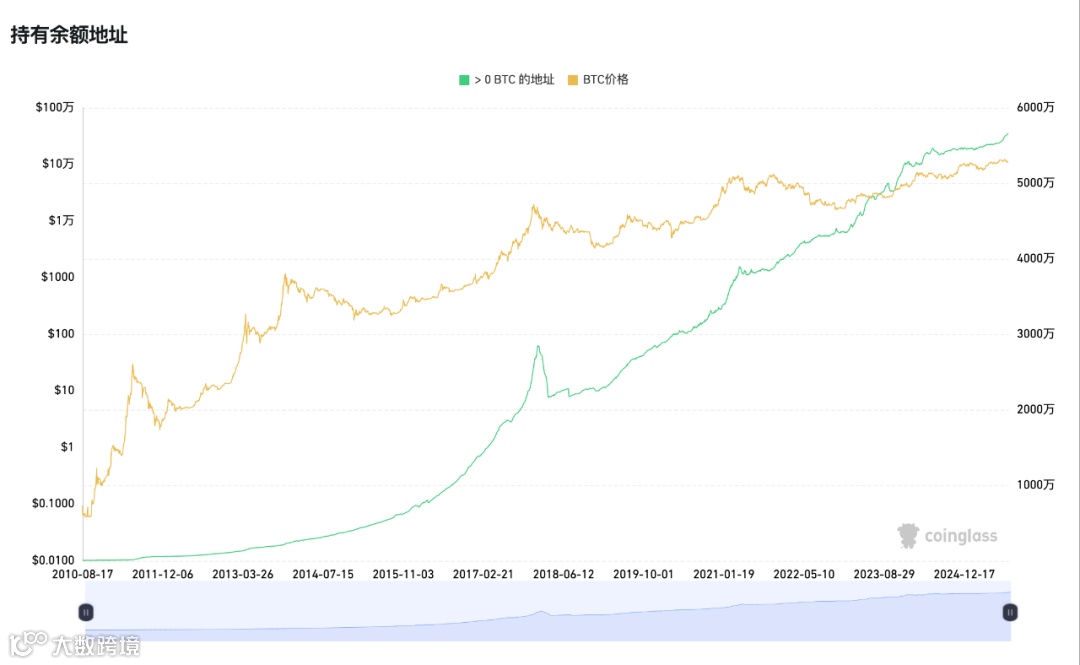Click the '2022-05-10' date label
This screenshot has width=1080, height=665.
(x=804, y=574)
